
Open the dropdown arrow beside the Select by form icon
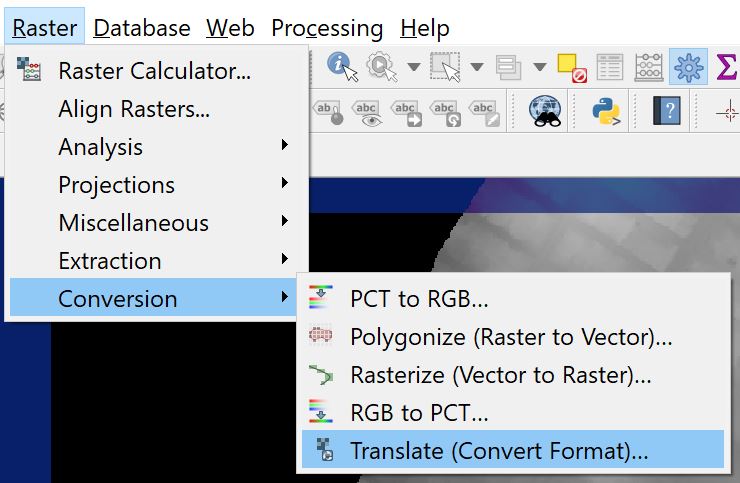click(540, 67)
